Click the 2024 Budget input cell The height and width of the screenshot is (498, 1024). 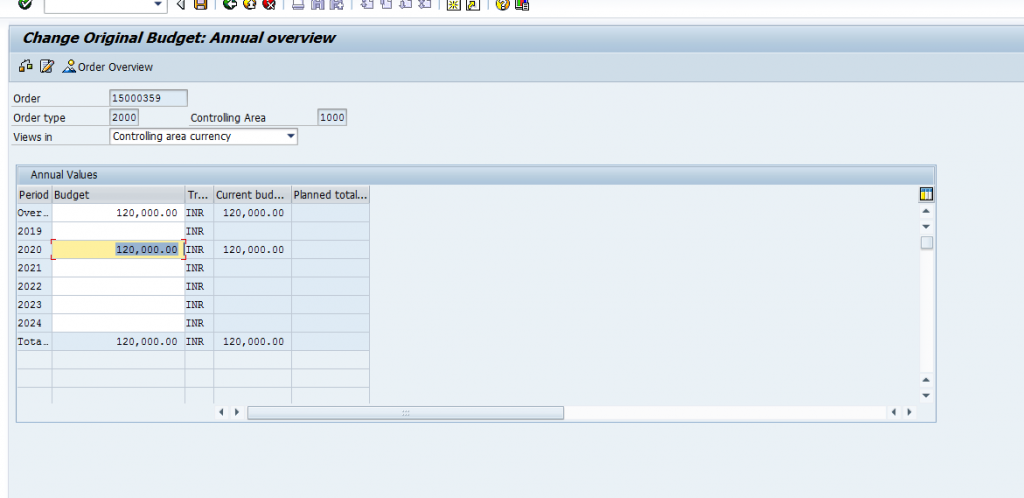[118, 322]
